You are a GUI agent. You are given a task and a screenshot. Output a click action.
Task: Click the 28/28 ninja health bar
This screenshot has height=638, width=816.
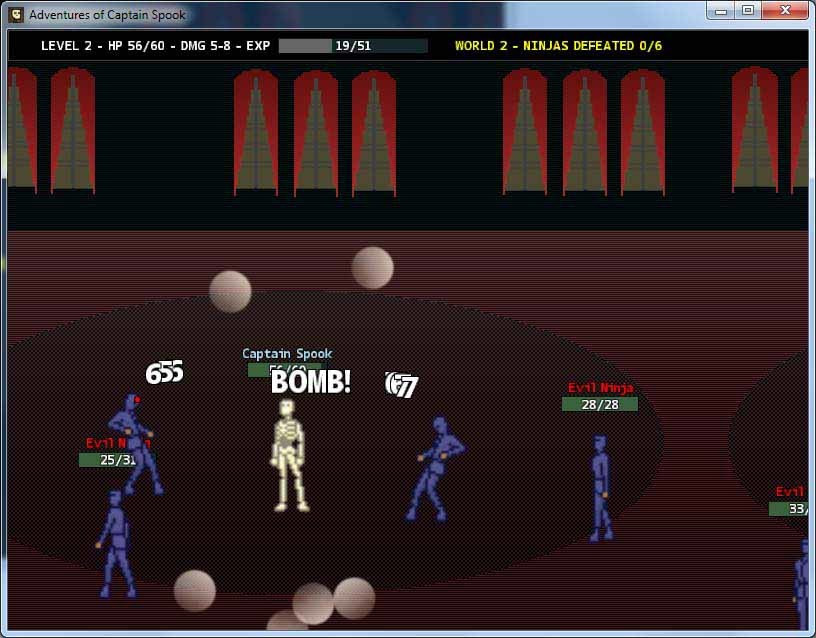600,404
